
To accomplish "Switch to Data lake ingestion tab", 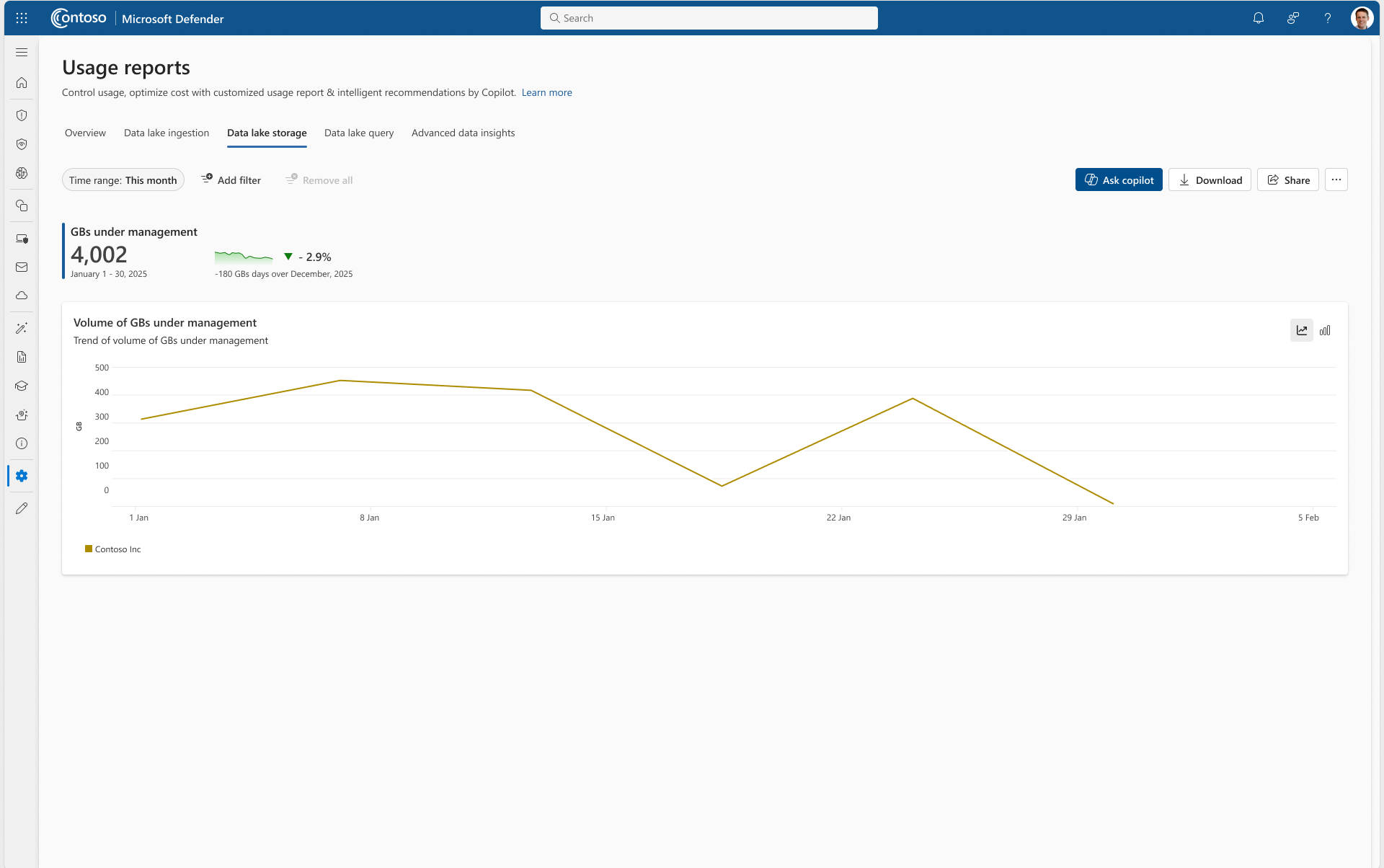I will point(167,133).
